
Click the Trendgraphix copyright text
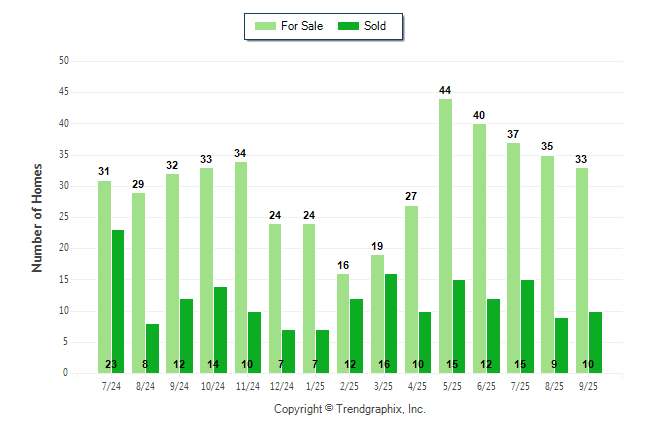[350, 409]
